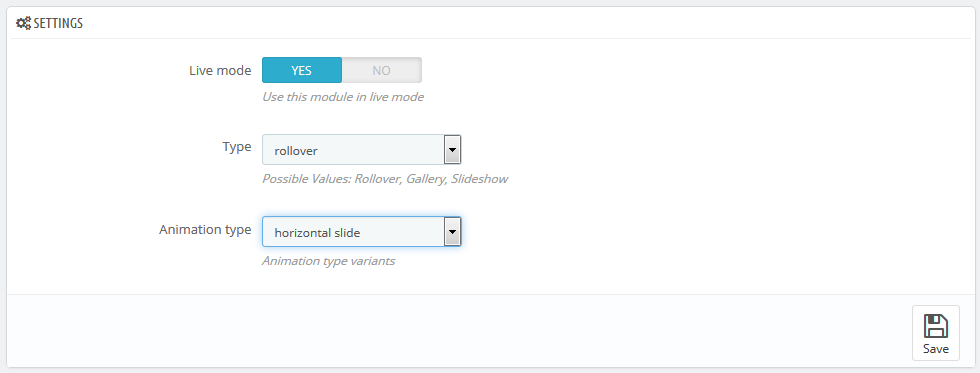Click the Save text under the disk icon
Image resolution: width=980 pixels, height=373 pixels.
(x=936, y=349)
